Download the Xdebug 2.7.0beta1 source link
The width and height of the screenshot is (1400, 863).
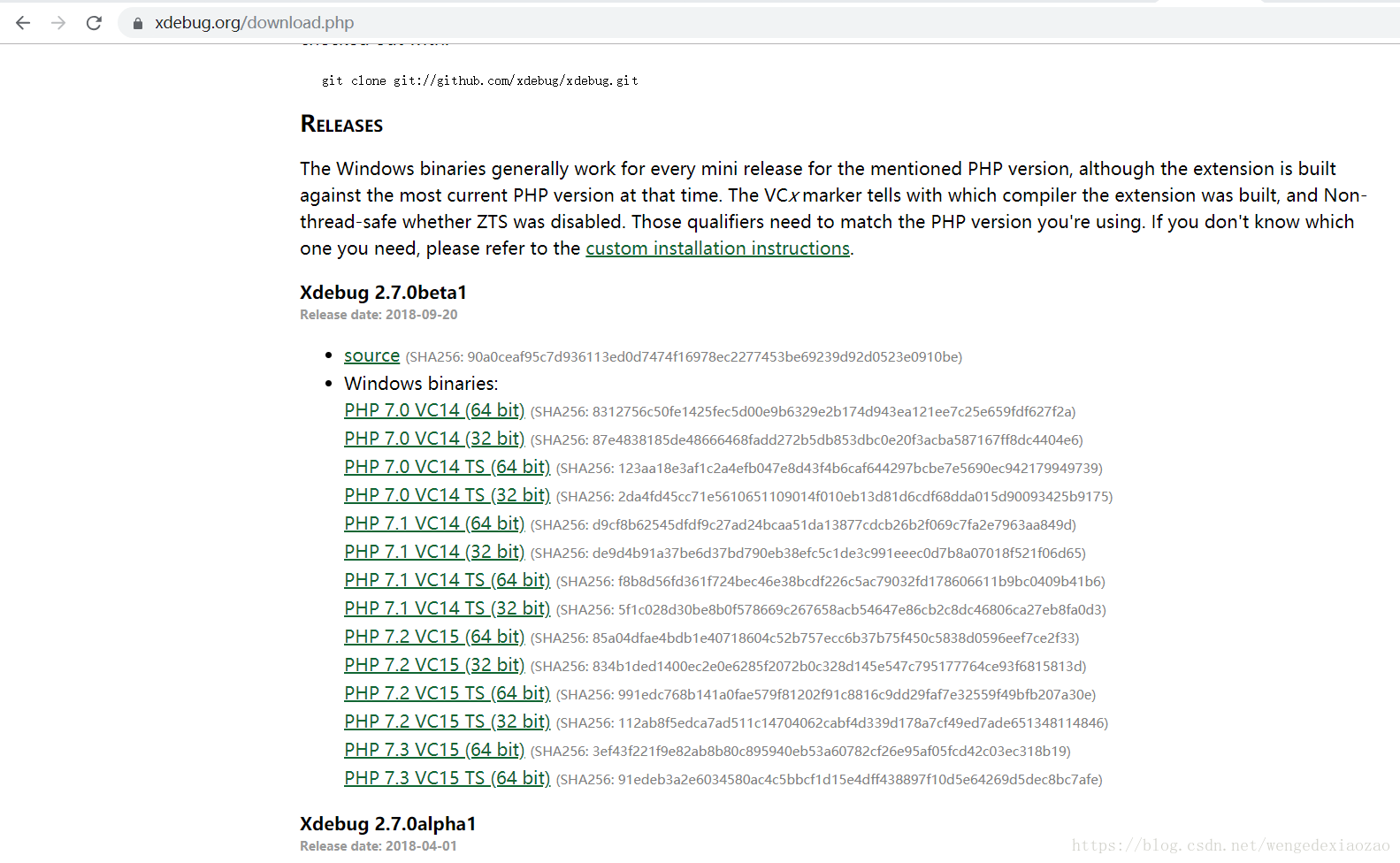point(371,355)
